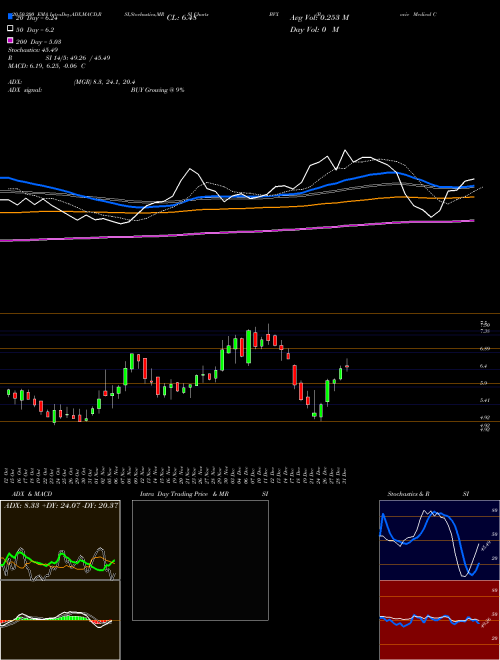
Task: Click the 'ADX & MACD' panel heading
Action: [x=32, y=494]
